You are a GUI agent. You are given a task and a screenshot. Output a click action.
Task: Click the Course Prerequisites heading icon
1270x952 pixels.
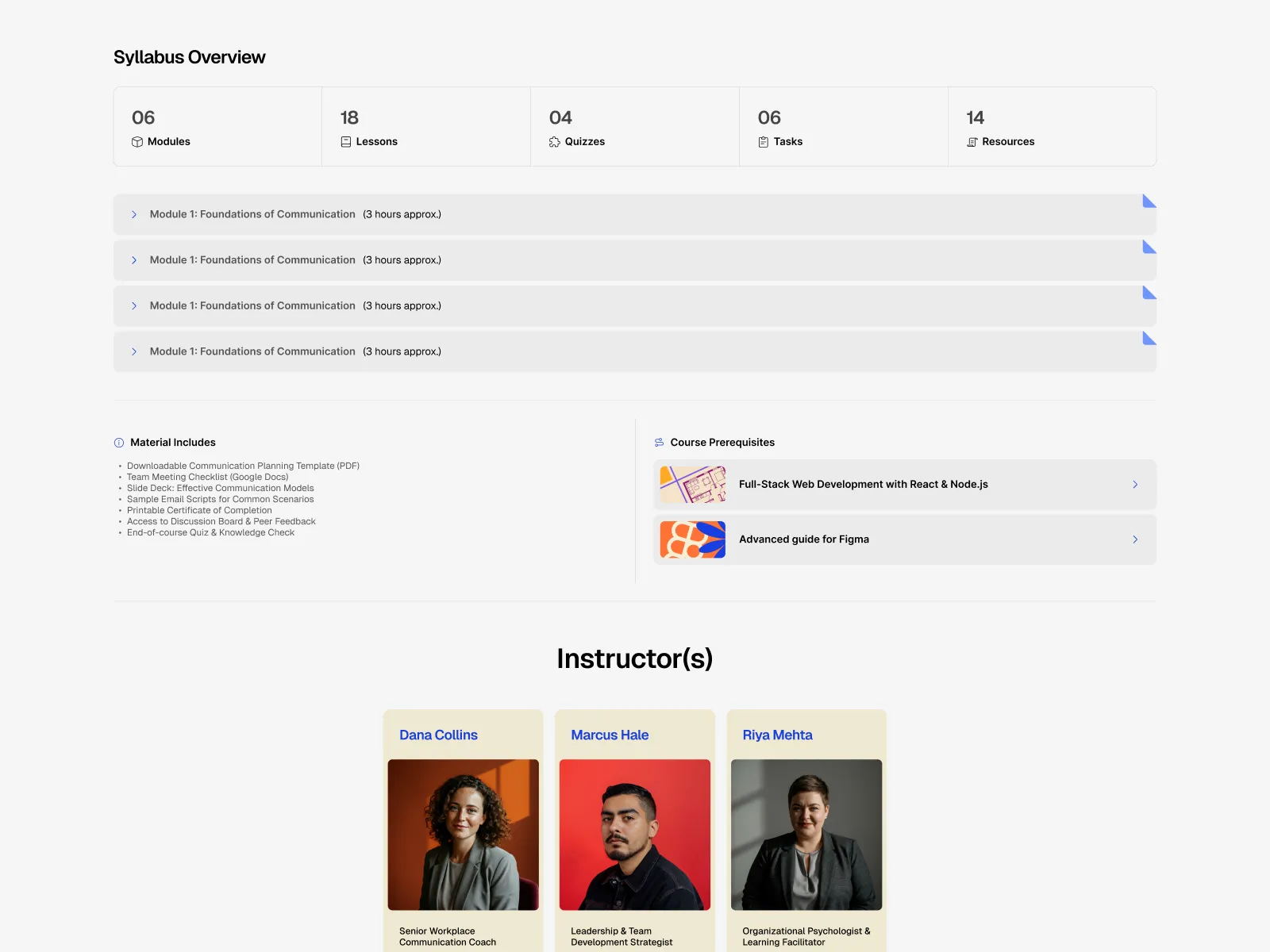click(659, 443)
